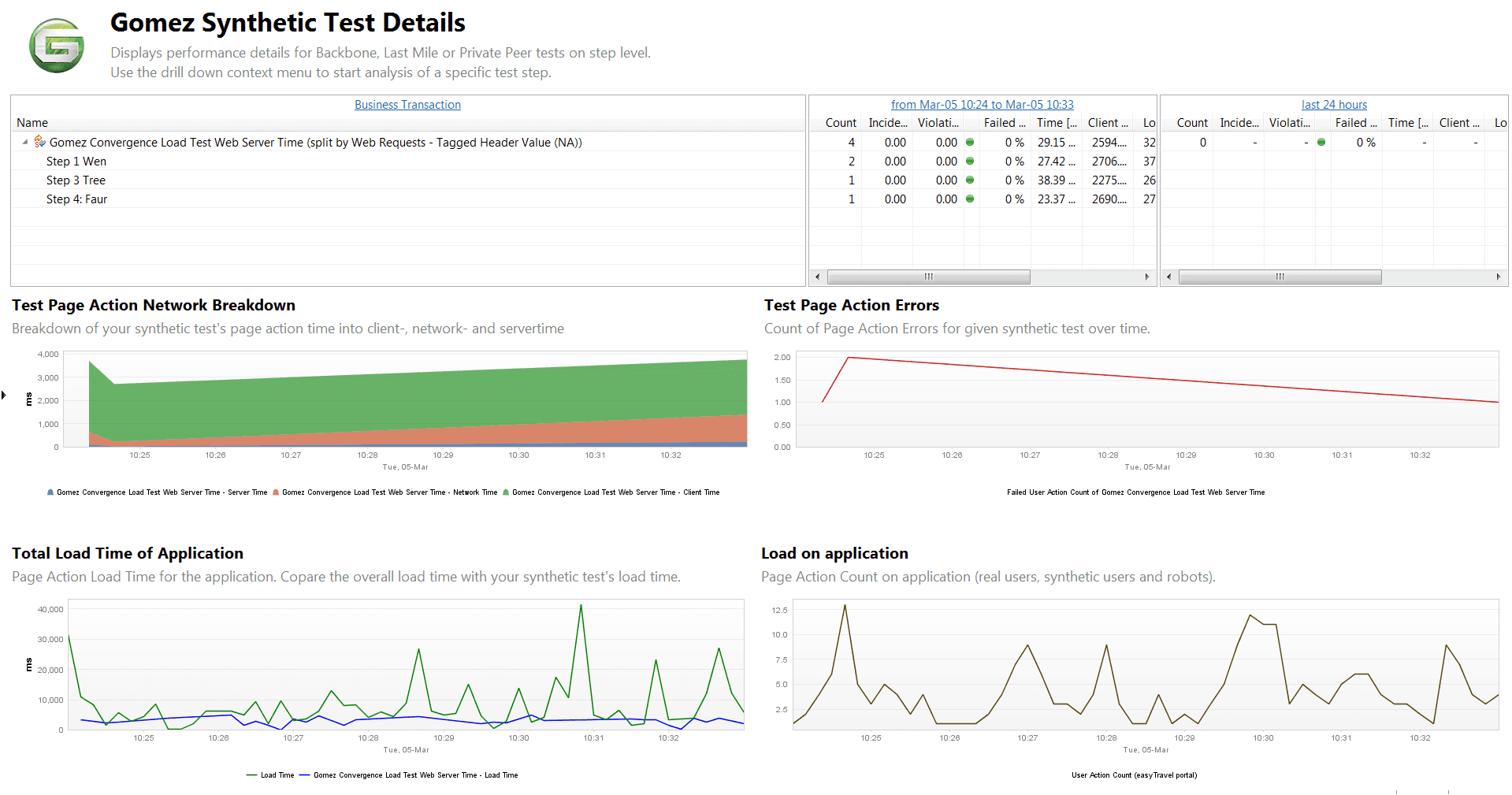This screenshot has width=1512, height=795.
Task: Click Count value 2 in Step 1 Wen row
Action: coord(851,161)
